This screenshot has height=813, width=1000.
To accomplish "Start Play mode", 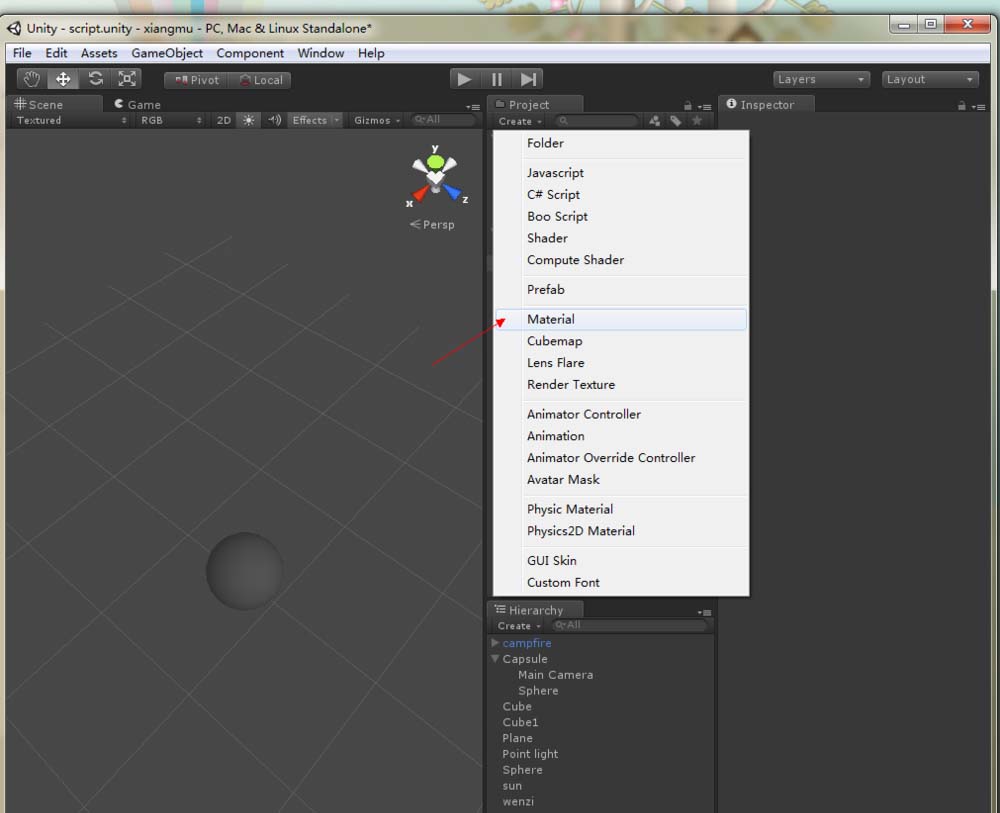I will (x=464, y=79).
